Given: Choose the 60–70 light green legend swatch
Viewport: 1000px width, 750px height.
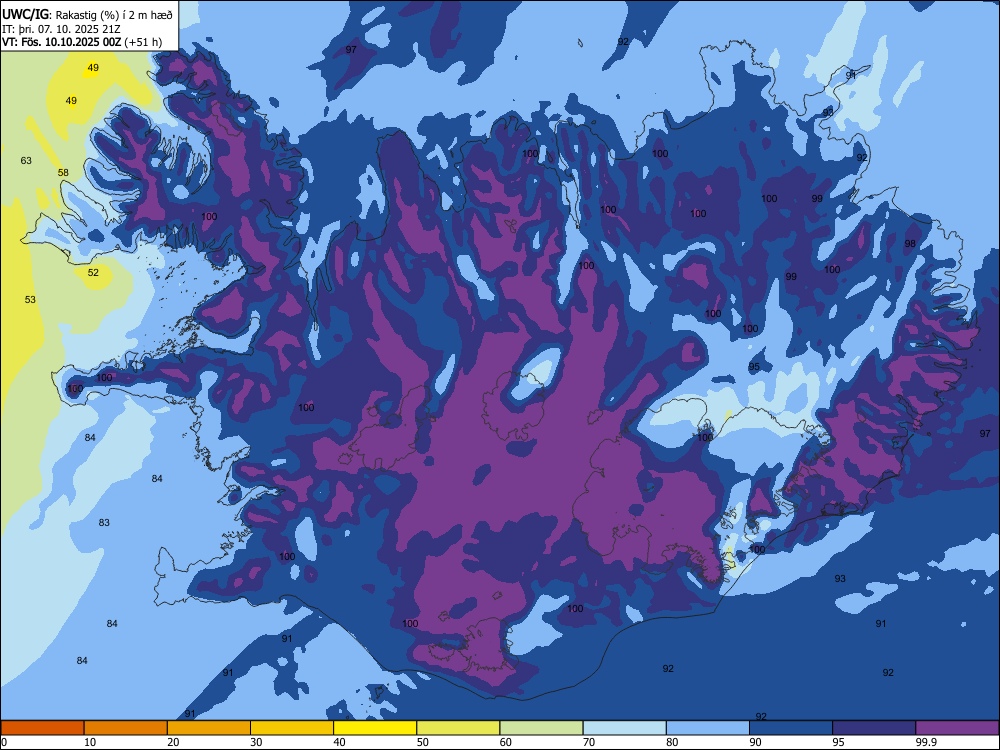Looking at the screenshot, I should click(541, 728).
